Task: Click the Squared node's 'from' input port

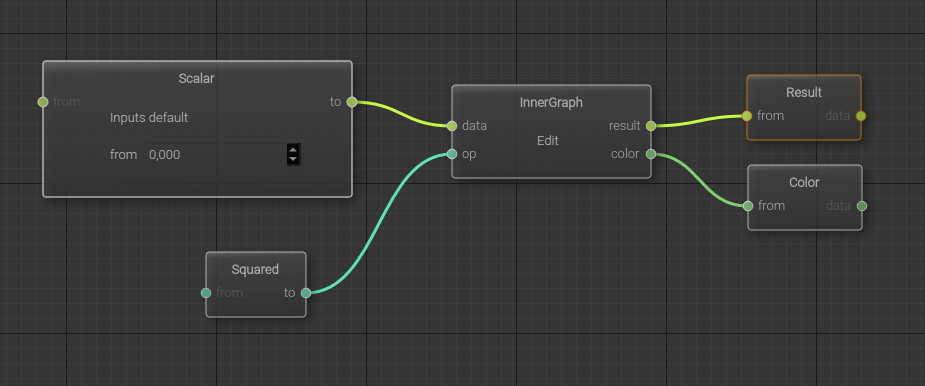Action: click(206, 293)
